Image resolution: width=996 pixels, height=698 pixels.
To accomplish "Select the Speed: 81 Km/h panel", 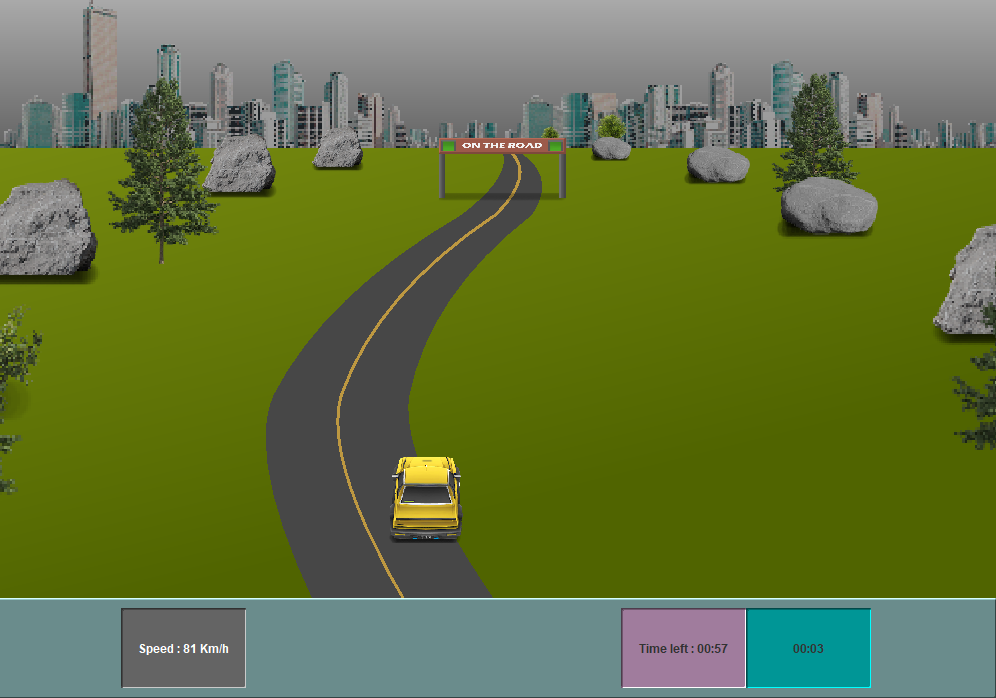I will 183,647.
